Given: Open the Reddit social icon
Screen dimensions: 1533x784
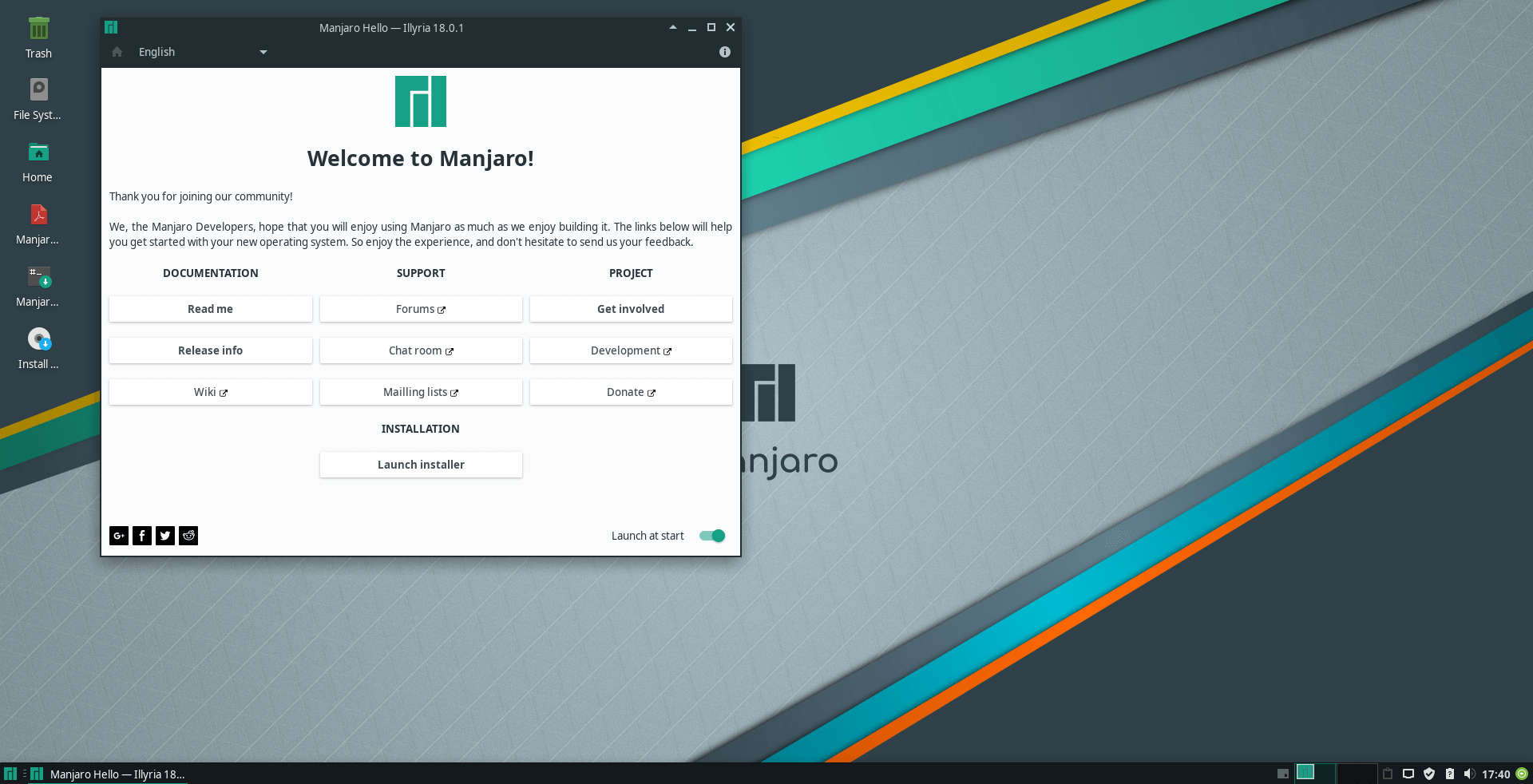Looking at the screenshot, I should (x=188, y=536).
